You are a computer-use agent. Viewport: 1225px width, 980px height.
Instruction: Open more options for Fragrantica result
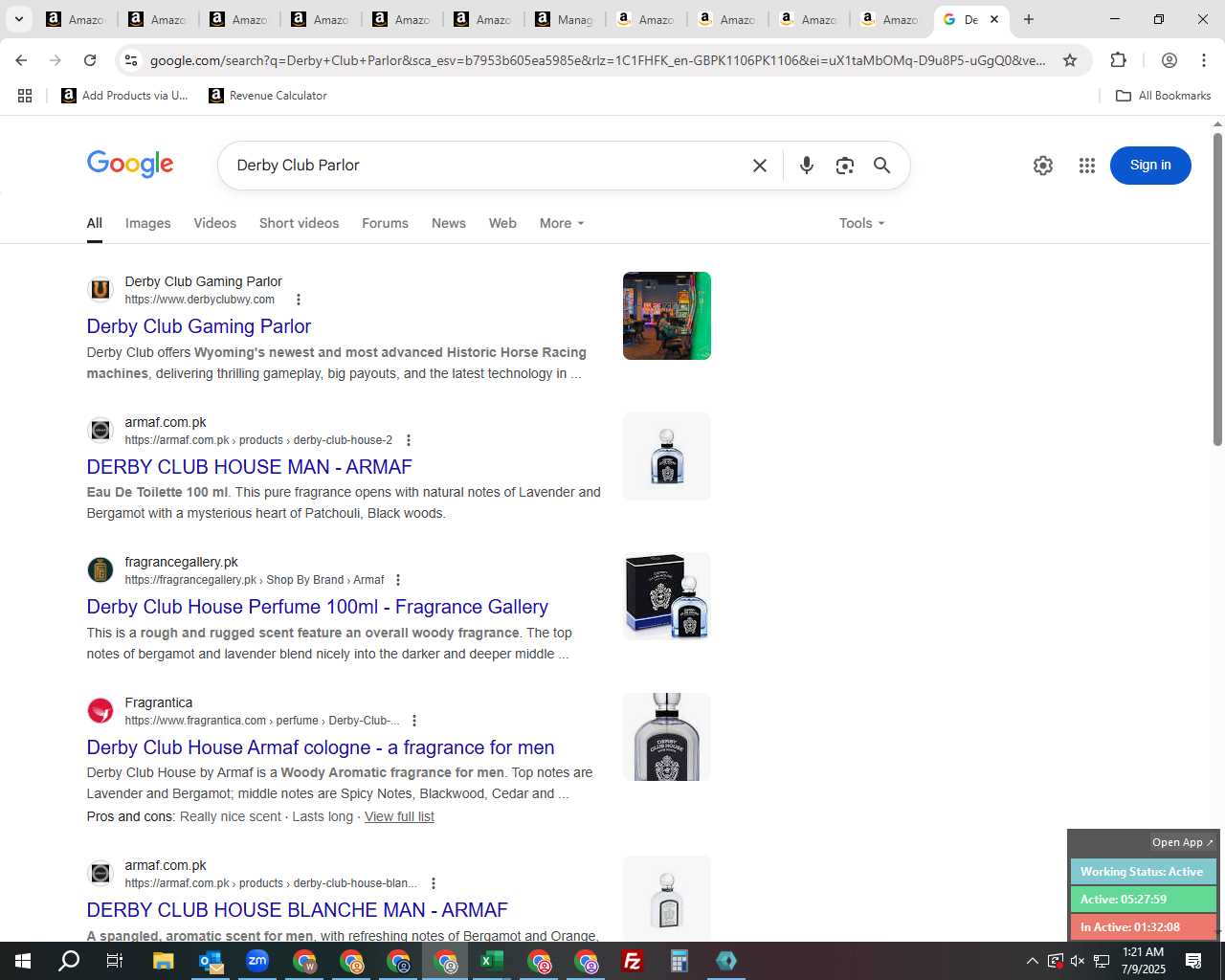coord(414,721)
